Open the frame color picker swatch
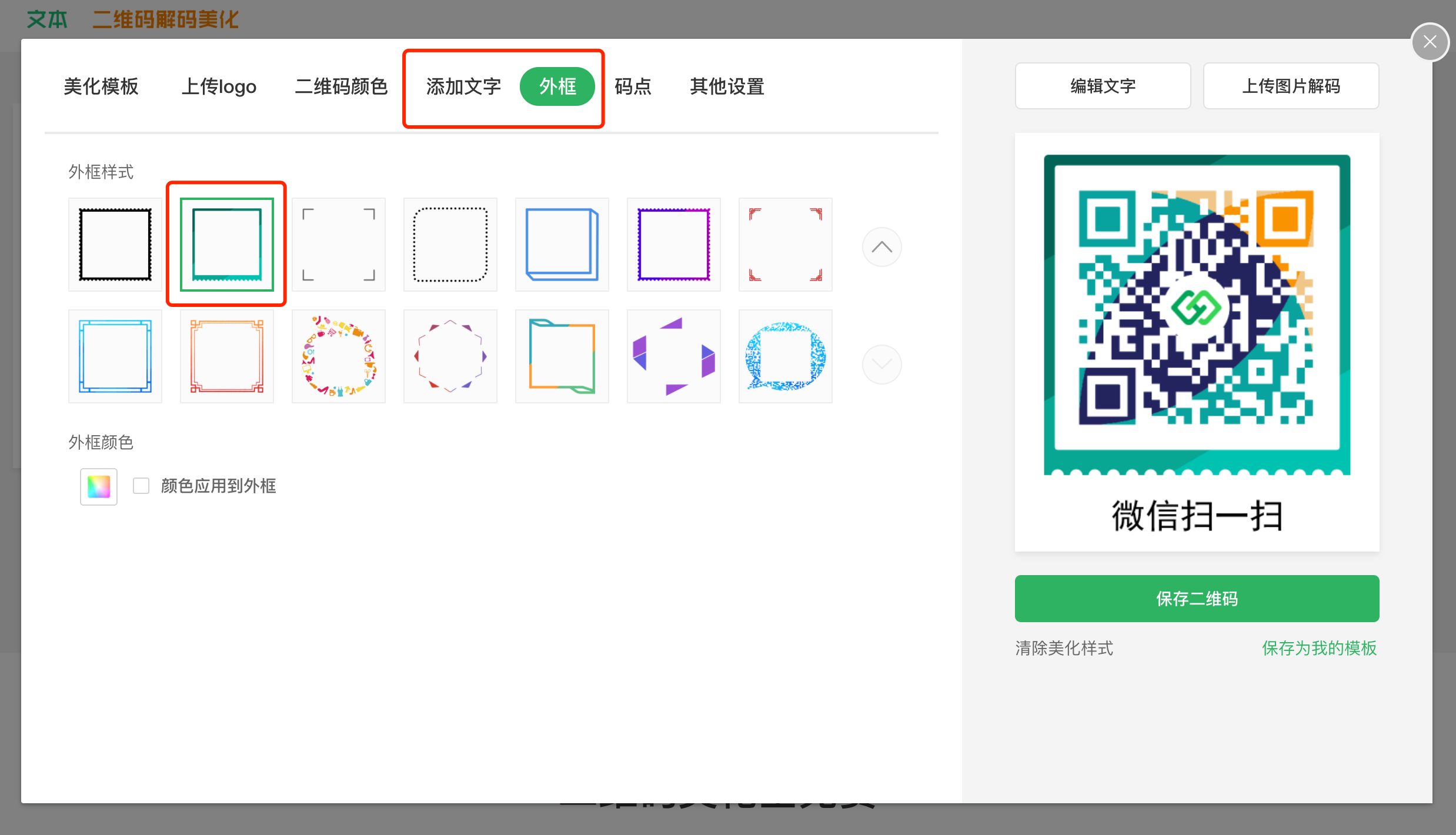Viewport: 1456px width, 835px height. click(99, 487)
